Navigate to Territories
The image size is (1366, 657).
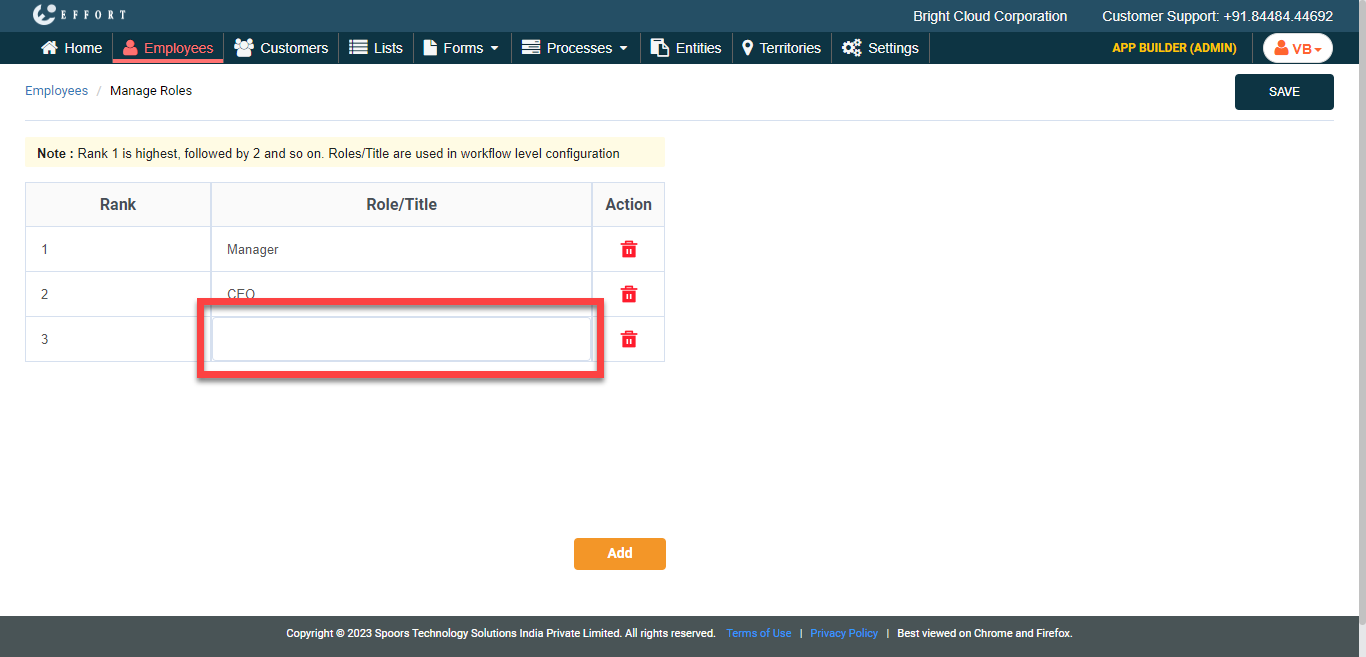(x=781, y=48)
